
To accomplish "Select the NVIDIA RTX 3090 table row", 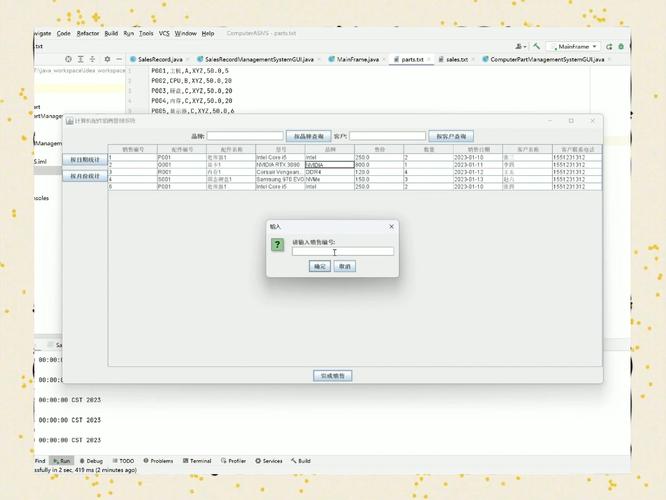I will point(280,164).
